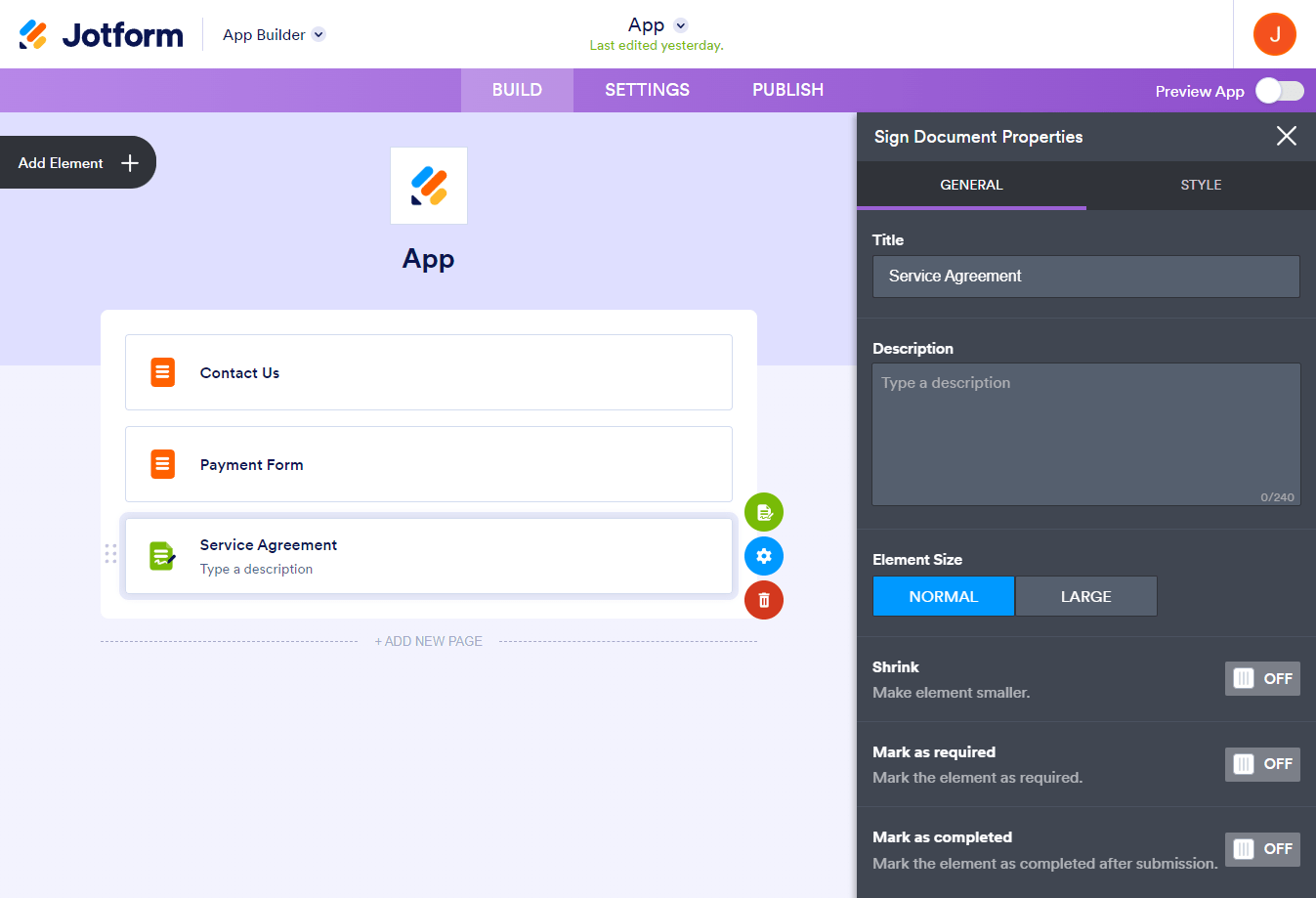The width and height of the screenshot is (1316, 898).
Task: Toggle the Mark as required switch
Action: click(1262, 764)
